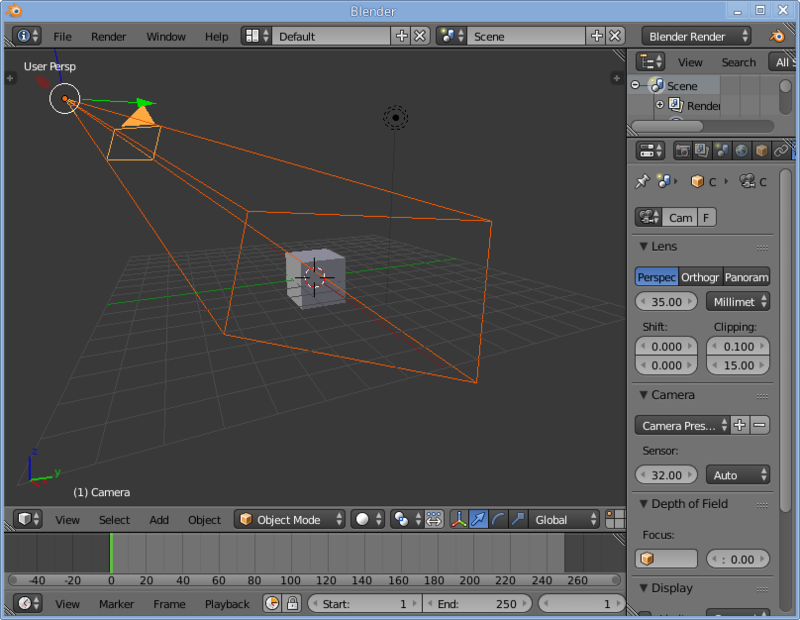Collapse the Depth of Field panel

pyautogui.click(x=644, y=504)
